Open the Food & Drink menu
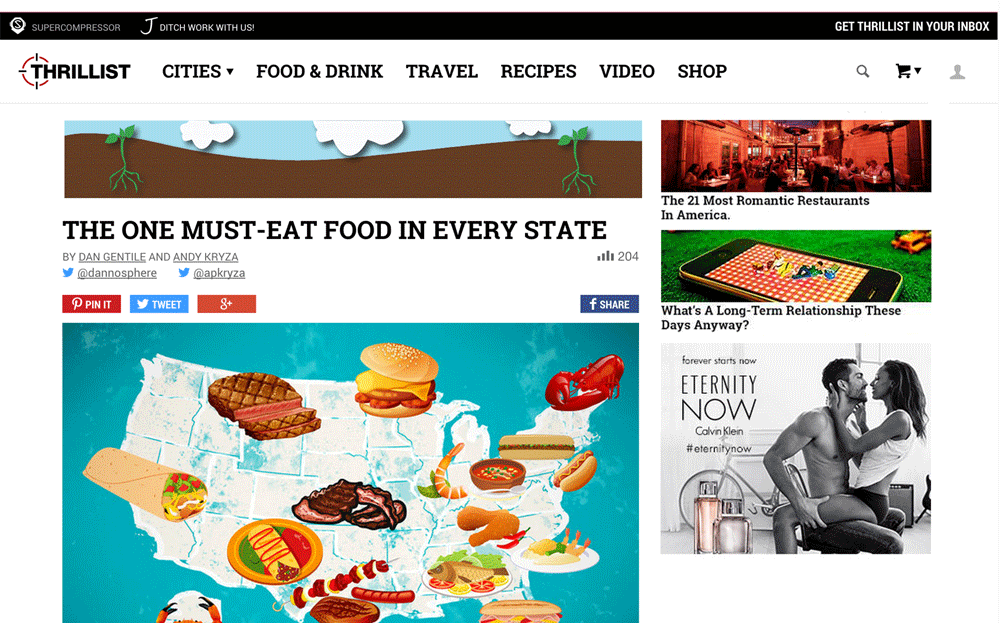 (x=320, y=71)
